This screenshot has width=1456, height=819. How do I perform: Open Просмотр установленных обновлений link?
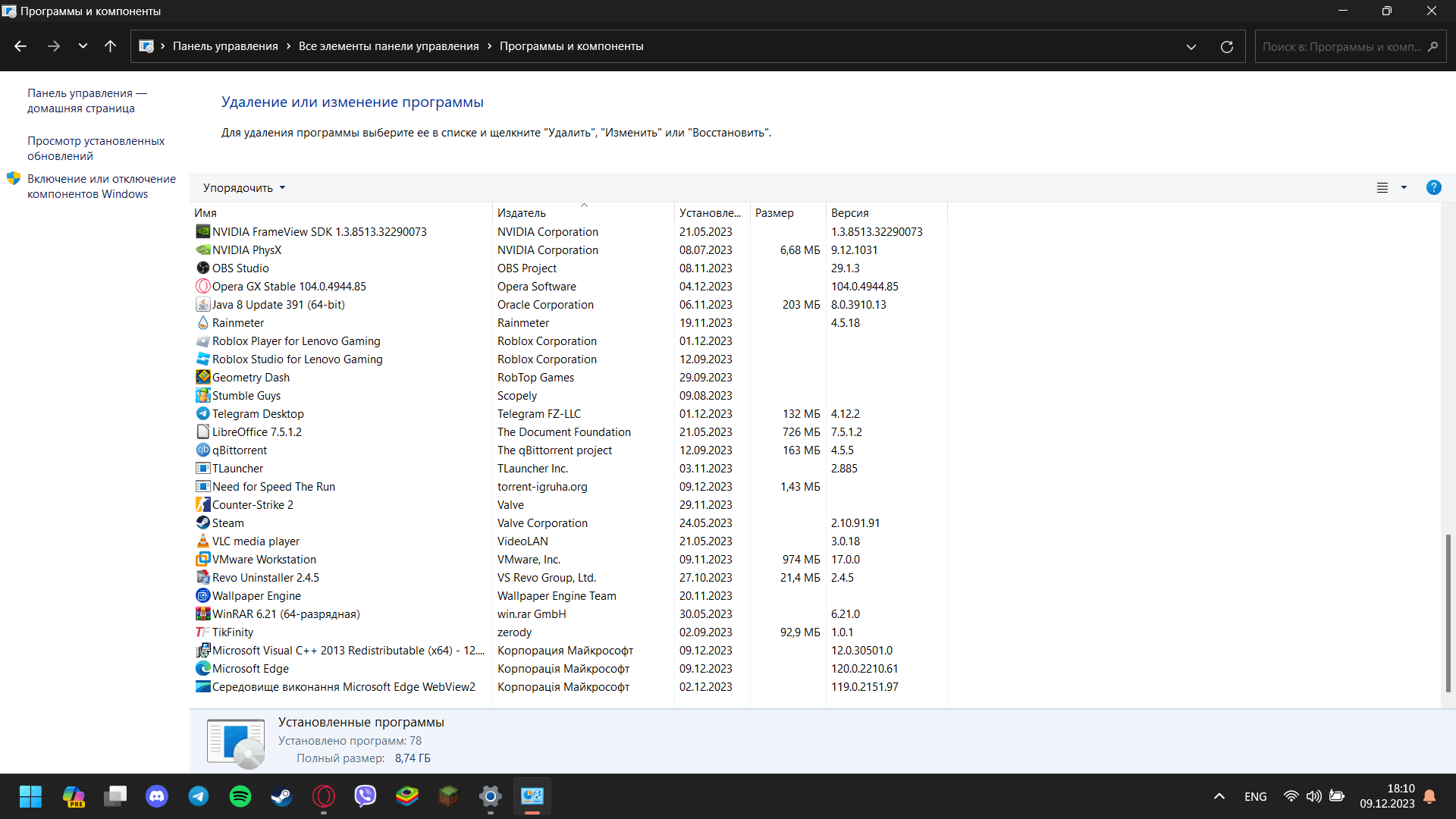pos(96,149)
